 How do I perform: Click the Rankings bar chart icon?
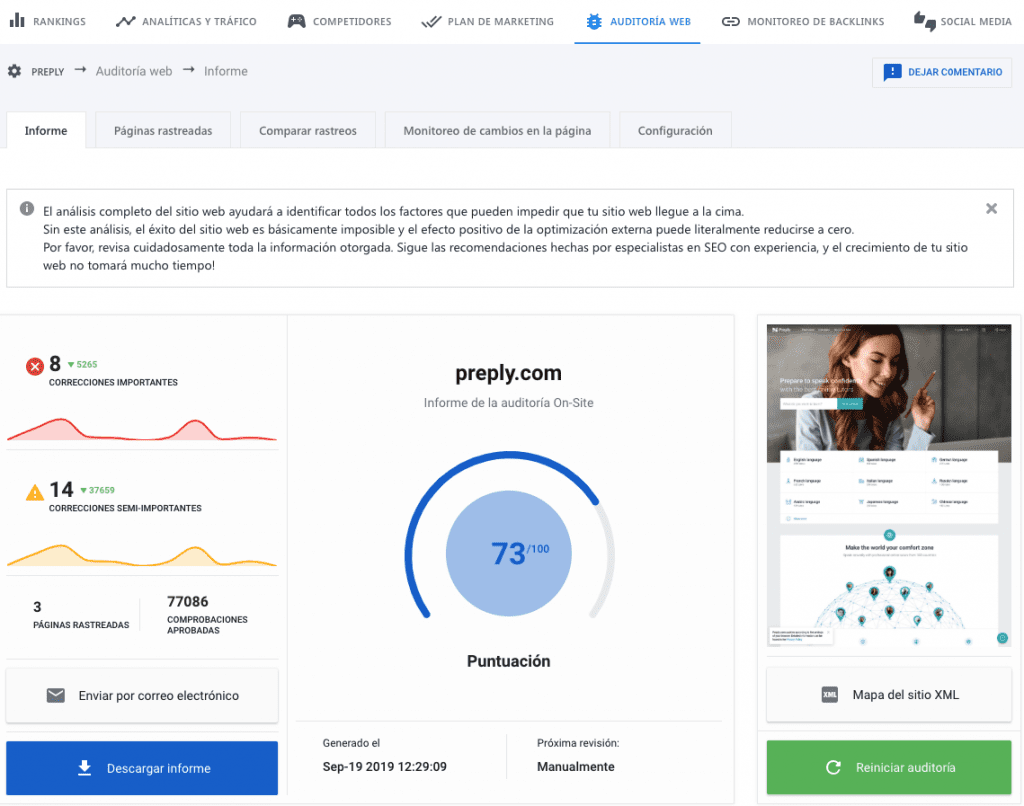coord(17,20)
